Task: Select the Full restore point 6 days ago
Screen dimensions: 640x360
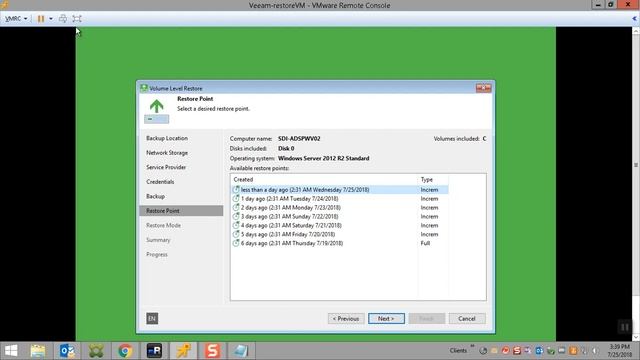Action: click(x=340, y=243)
